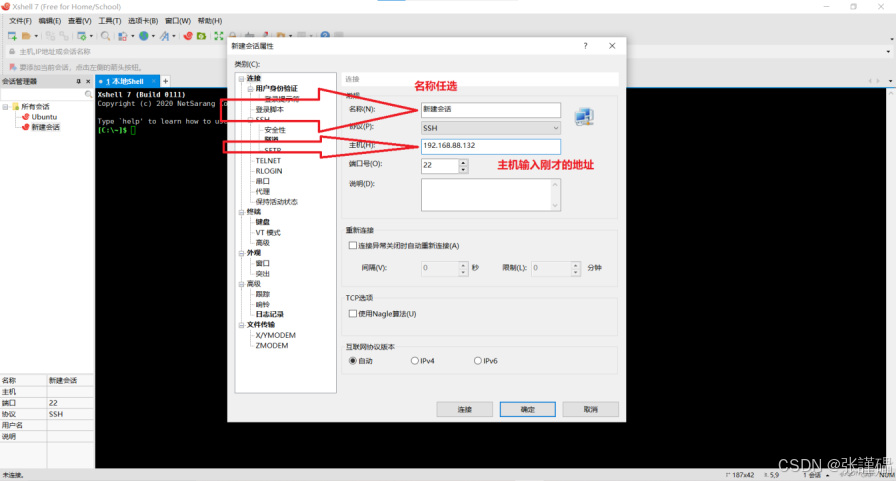This screenshot has height=481, width=896.
Task: Select TELNET in the category tree
Action: click(268, 161)
